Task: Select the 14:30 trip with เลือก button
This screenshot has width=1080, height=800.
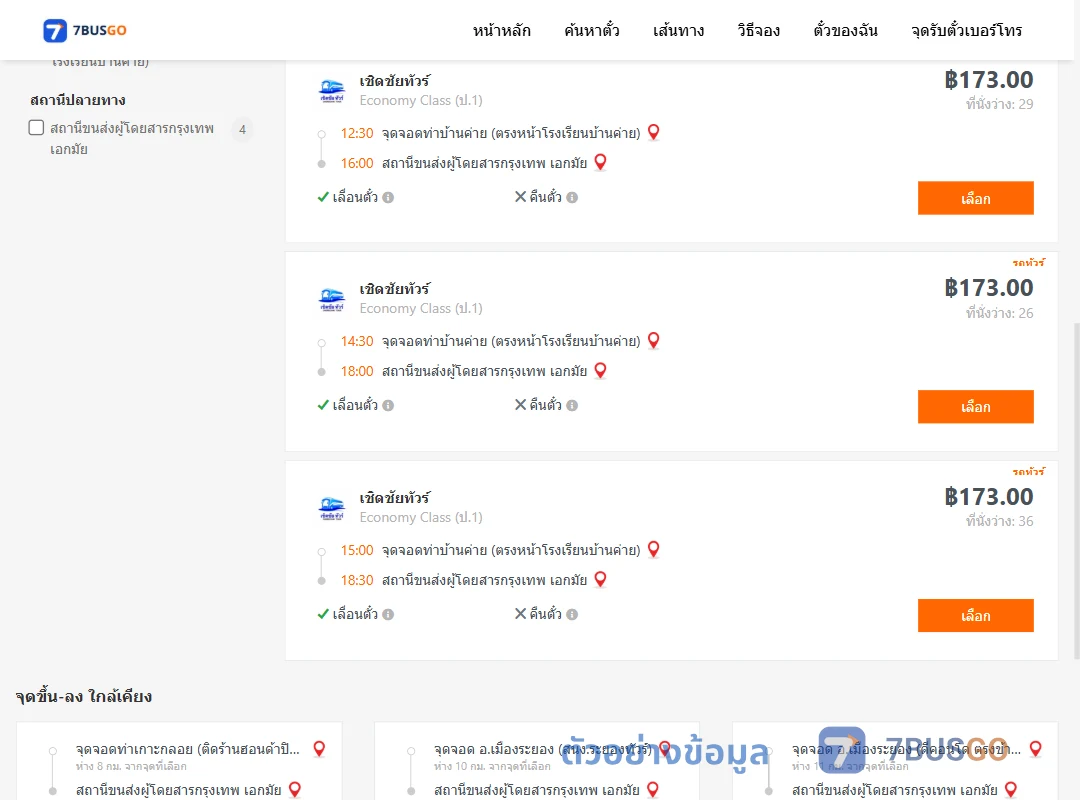Action: point(975,407)
